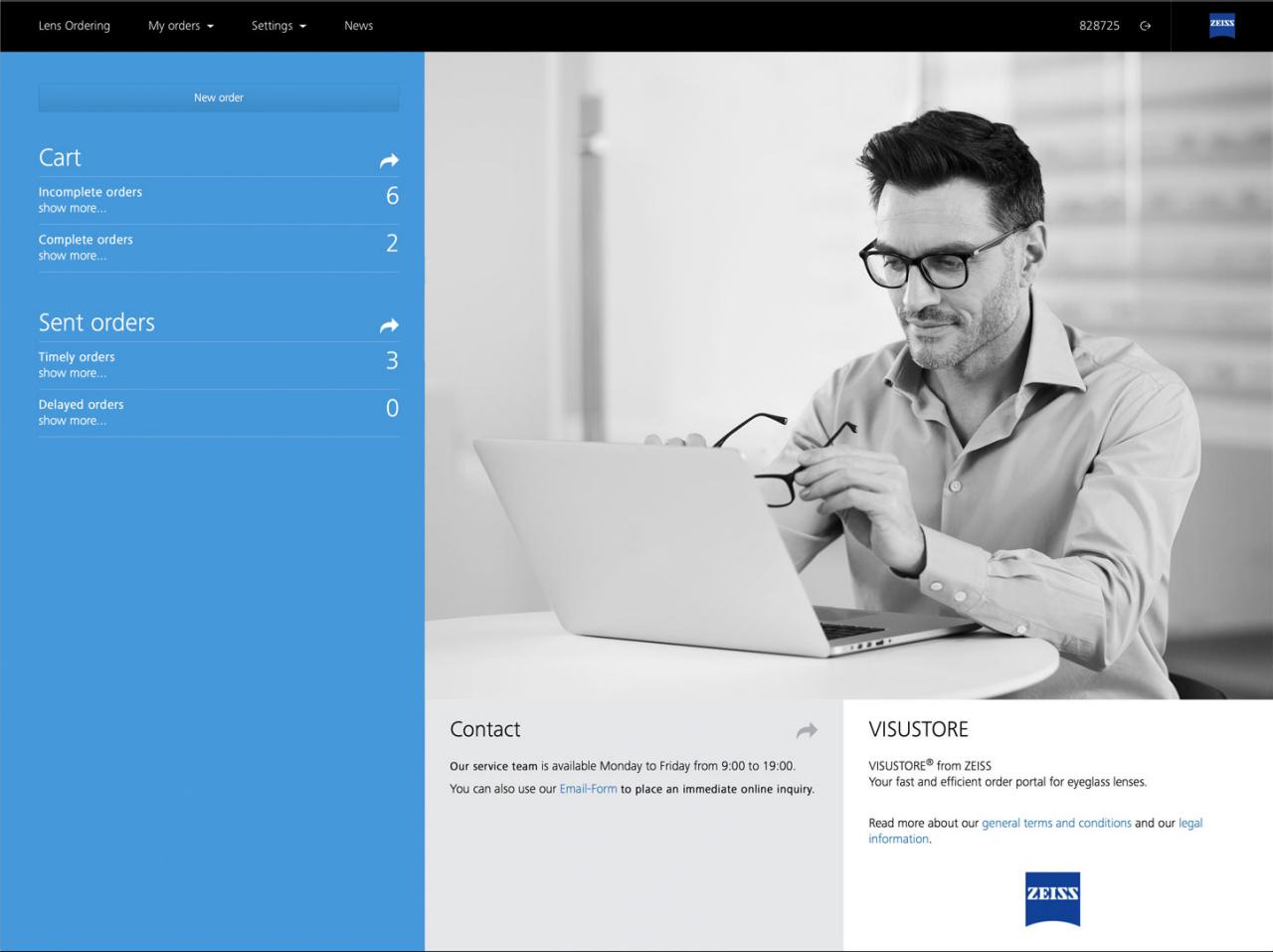Open the Contact section arrow icon
The height and width of the screenshot is (952, 1273).
click(x=807, y=730)
